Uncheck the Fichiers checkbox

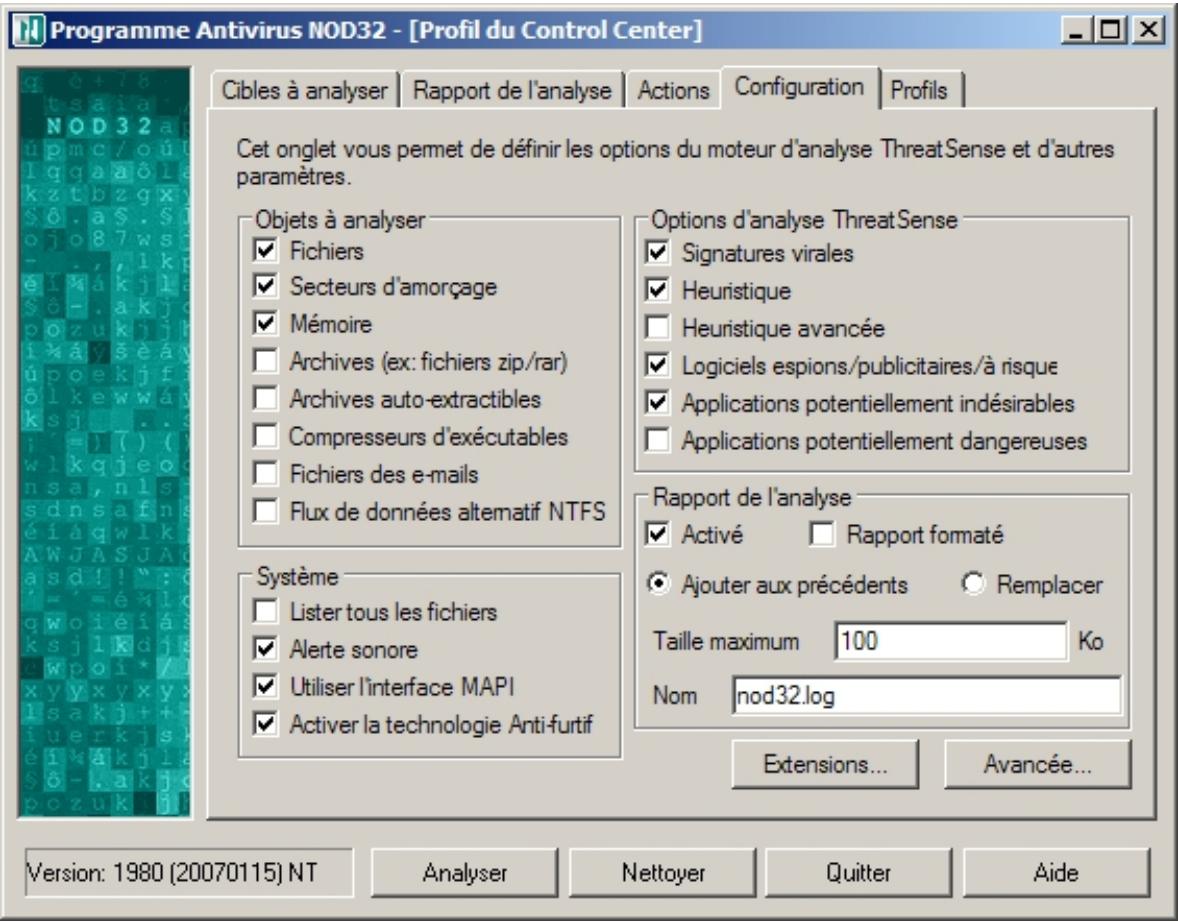pyautogui.click(x=265, y=249)
